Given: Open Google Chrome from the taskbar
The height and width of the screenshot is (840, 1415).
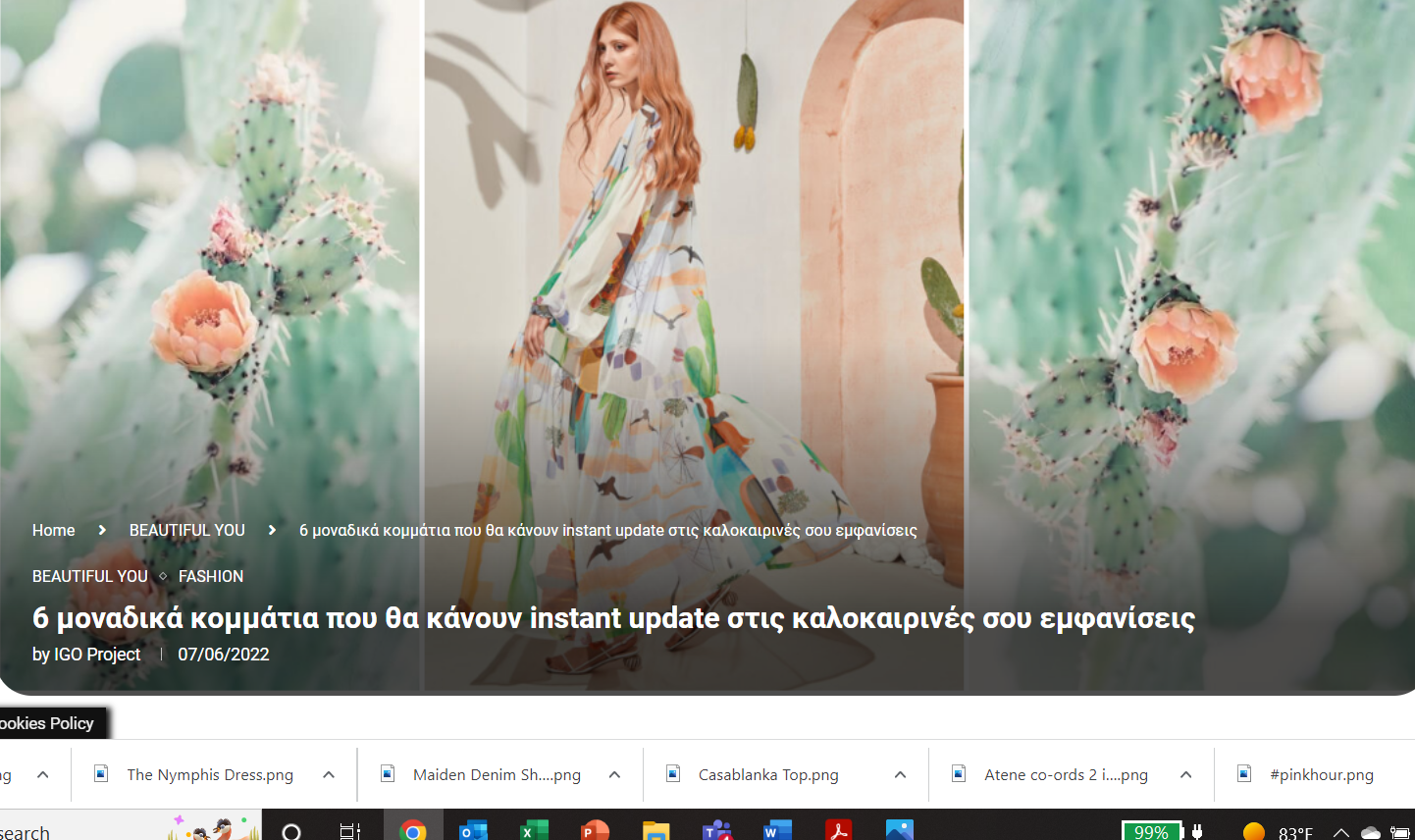Looking at the screenshot, I should coord(413,830).
